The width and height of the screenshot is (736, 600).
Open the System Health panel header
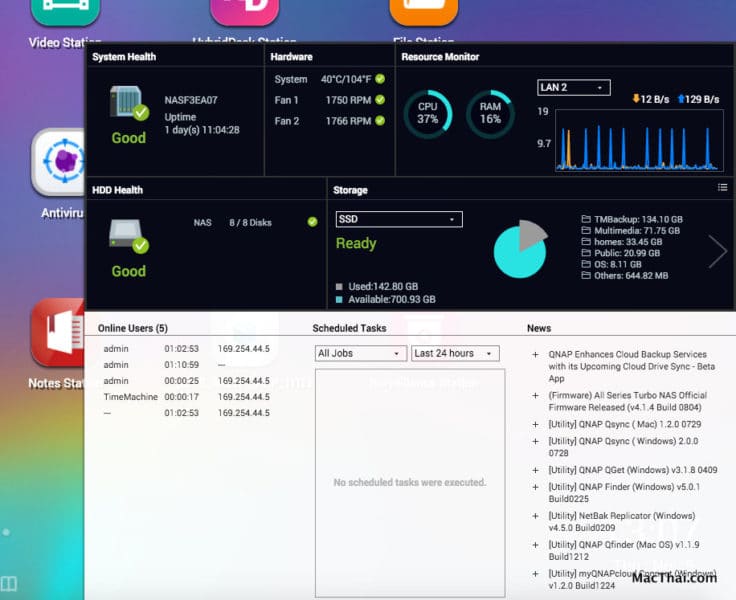124,57
